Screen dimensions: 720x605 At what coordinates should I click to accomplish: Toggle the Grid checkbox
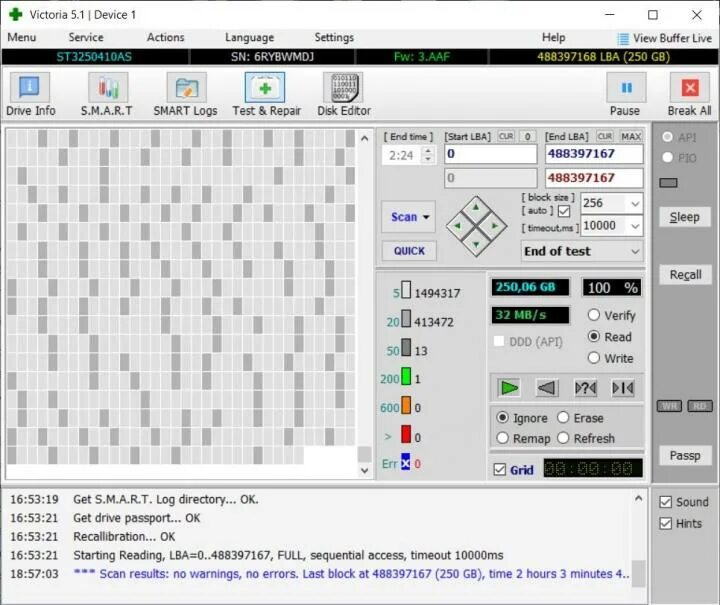[500, 470]
